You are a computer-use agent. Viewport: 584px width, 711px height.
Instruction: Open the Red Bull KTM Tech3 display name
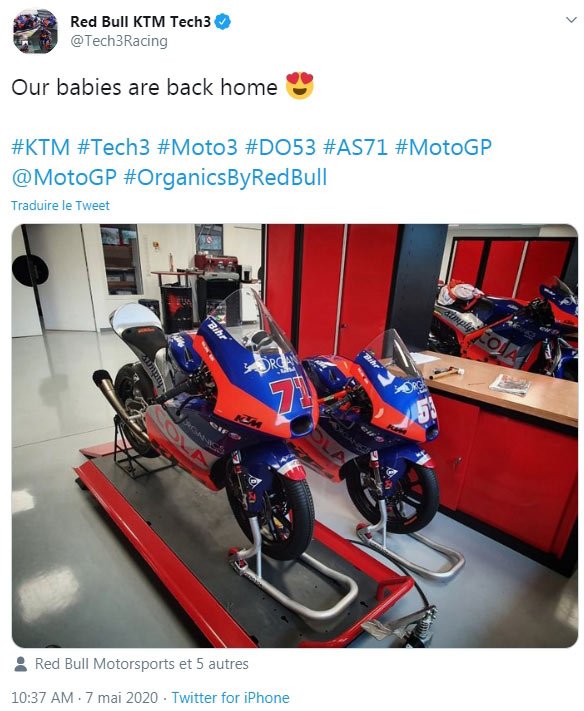tap(141, 22)
